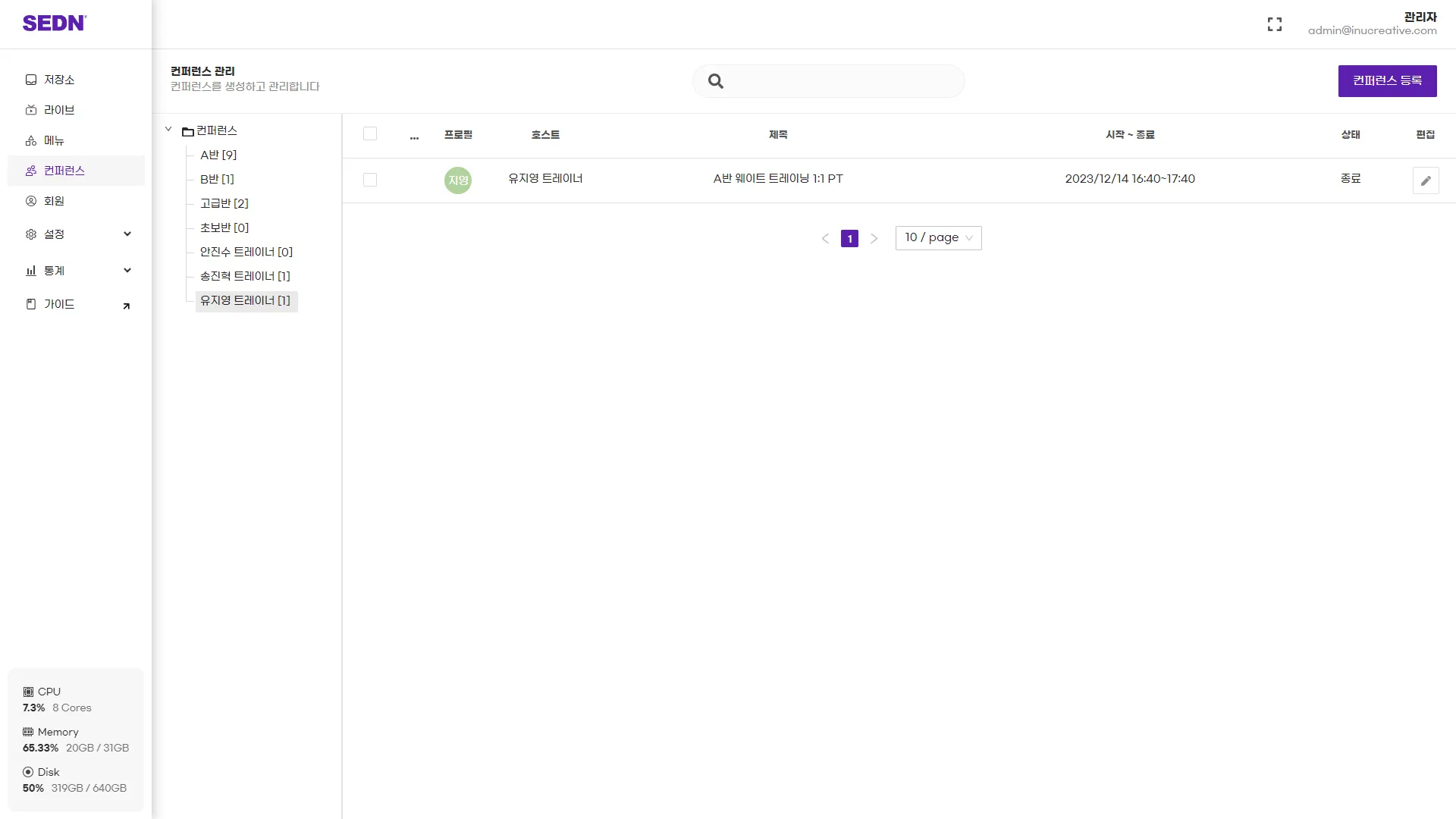Open the 라이브 live sidebar item
Image resolution: width=1456 pixels, height=819 pixels.
pyautogui.click(x=59, y=110)
